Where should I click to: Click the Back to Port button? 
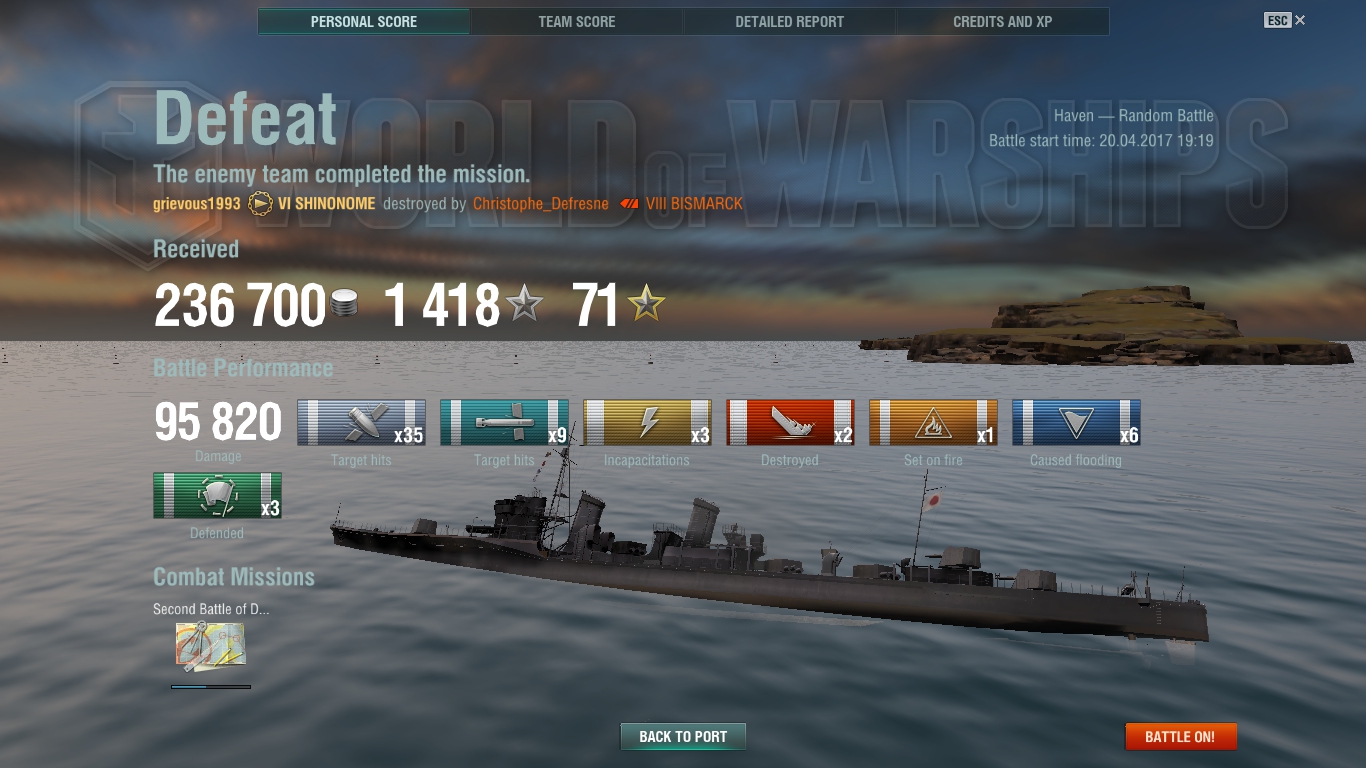pyautogui.click(x=683, y=737)
